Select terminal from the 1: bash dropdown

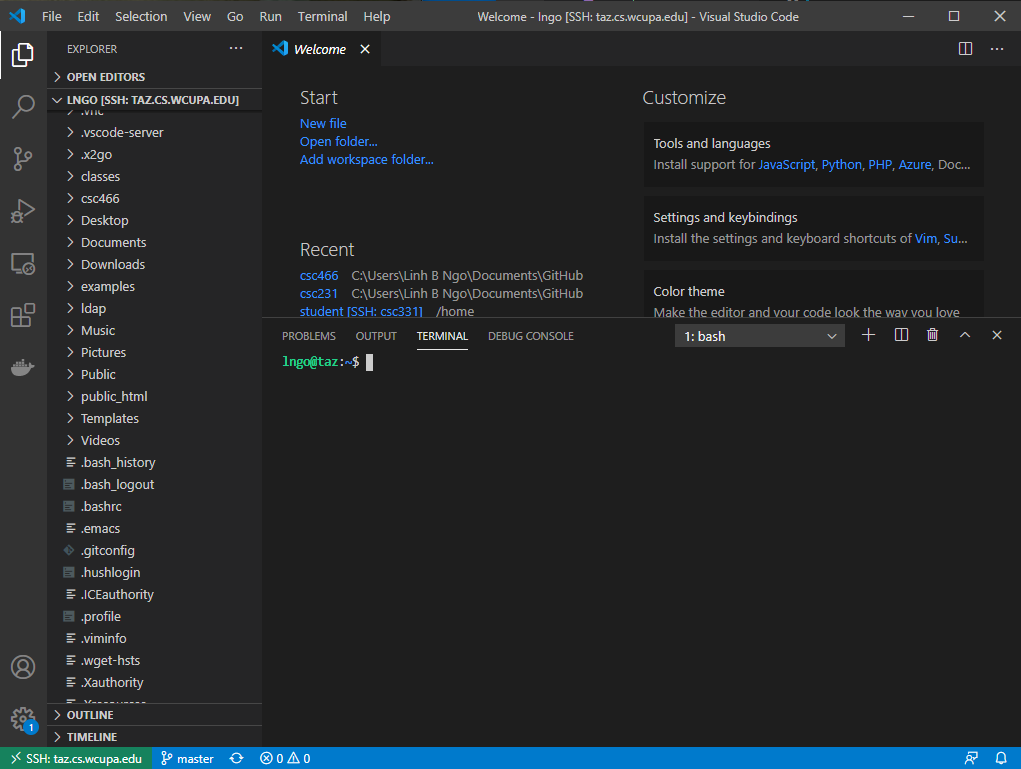point(759,336)
